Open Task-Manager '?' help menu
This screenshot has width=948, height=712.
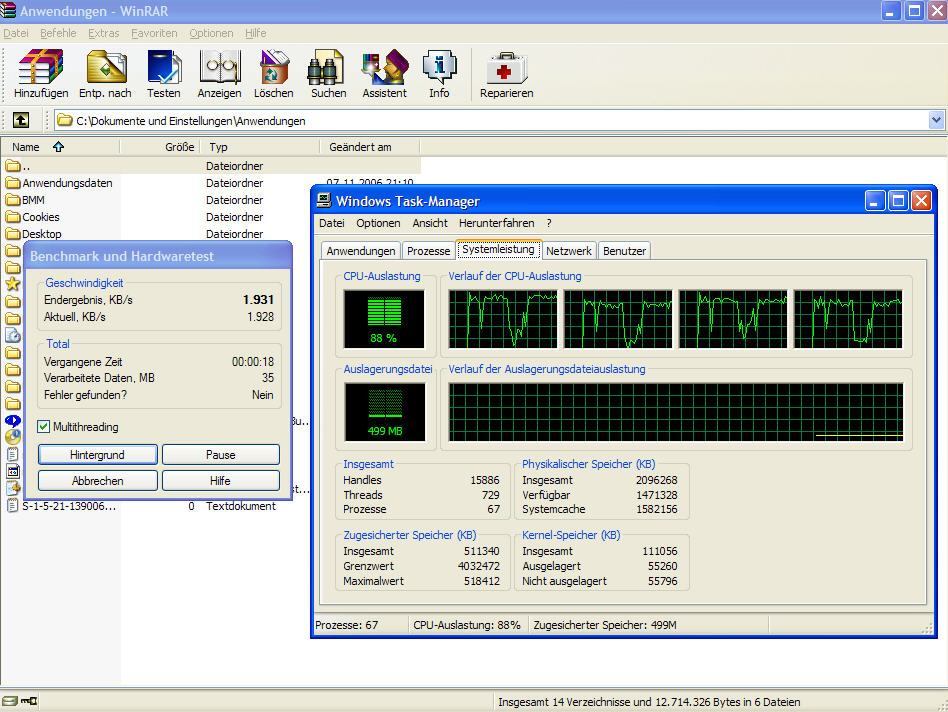548,223
